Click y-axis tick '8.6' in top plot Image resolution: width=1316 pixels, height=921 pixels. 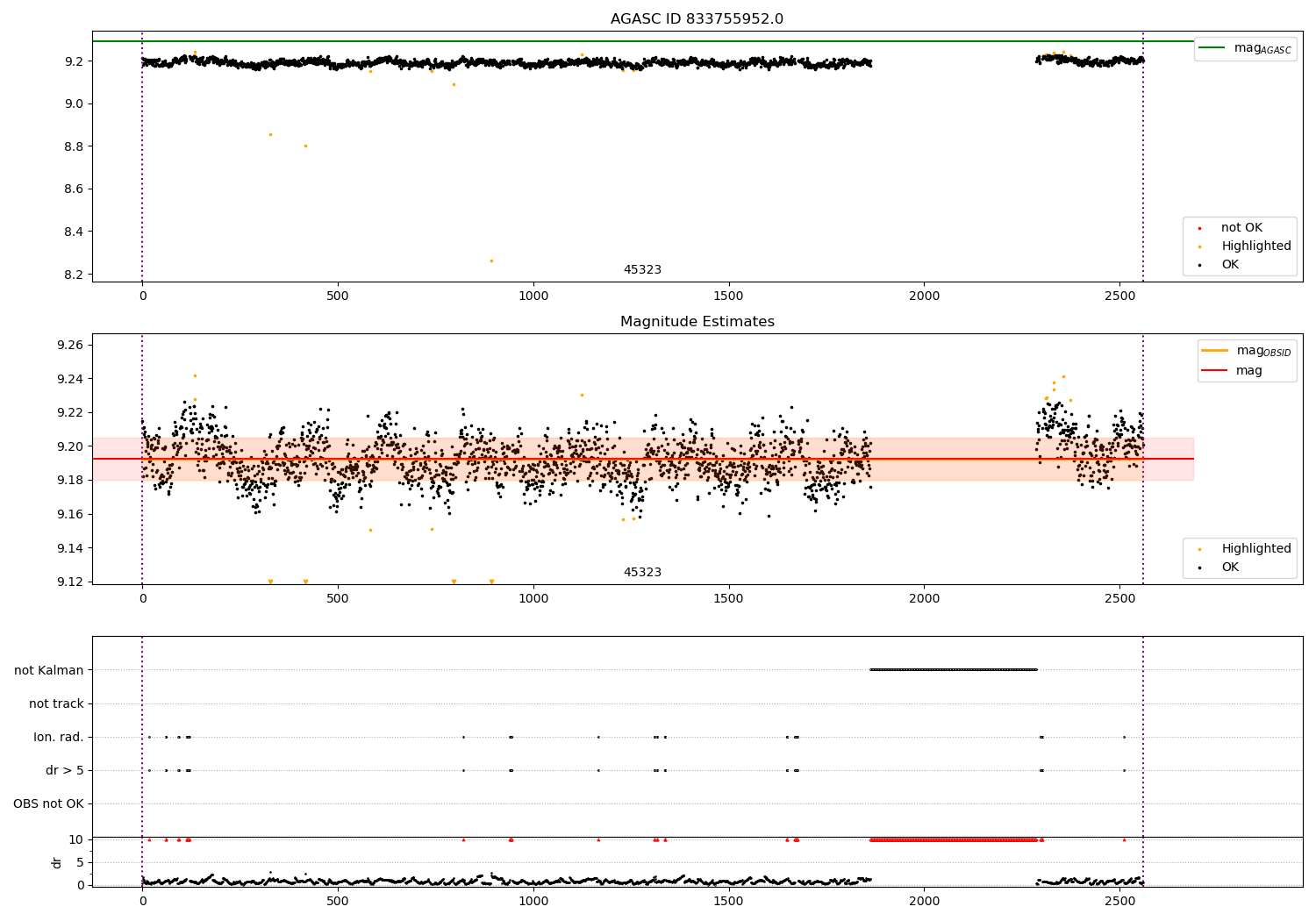[x=73, y=189]
